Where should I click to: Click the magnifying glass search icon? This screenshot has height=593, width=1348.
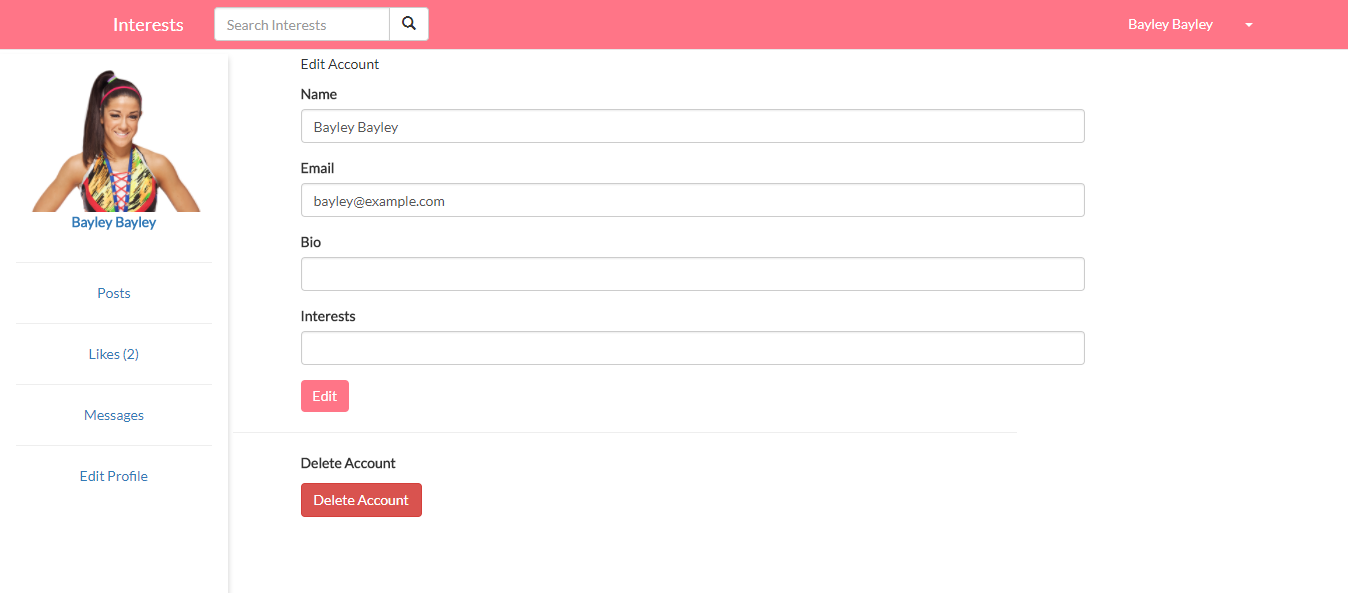click(x=408, y=24)
